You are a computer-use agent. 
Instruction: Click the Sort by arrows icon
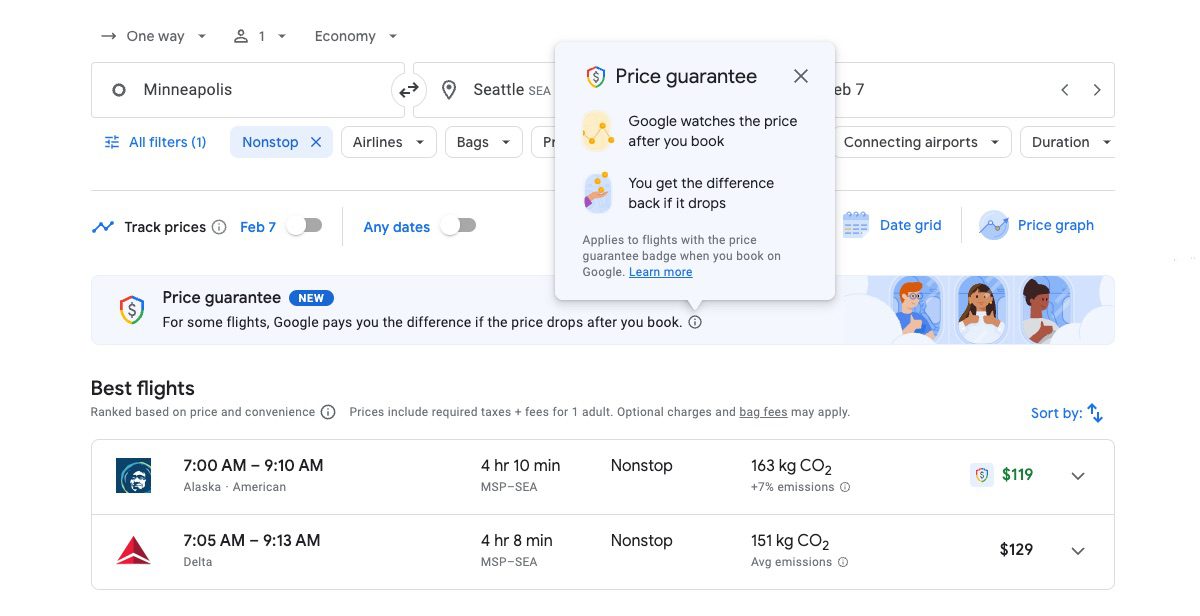pos(1094,412)
